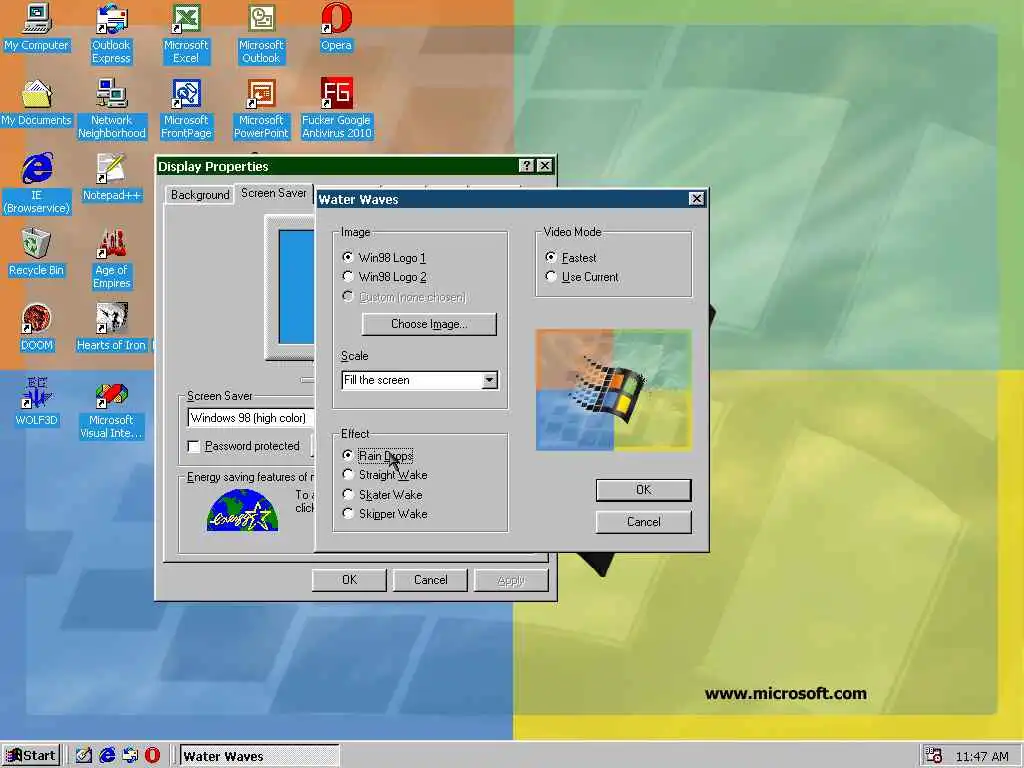This screenshot has height=768, width=1024.
Task: Open the My Computer desktop icon
Action: point(37,27)
